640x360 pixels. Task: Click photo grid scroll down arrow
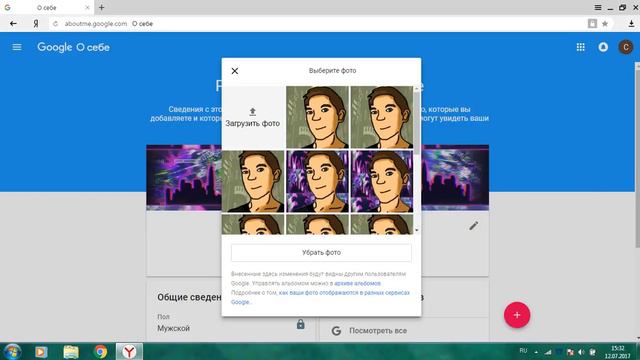click(416, 231)
